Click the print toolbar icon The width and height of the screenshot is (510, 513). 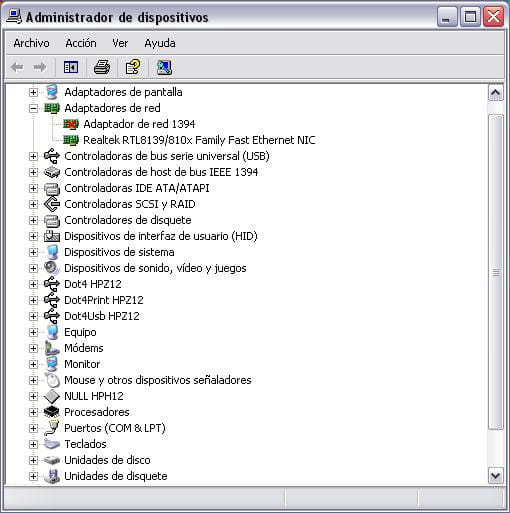[102, 67]
